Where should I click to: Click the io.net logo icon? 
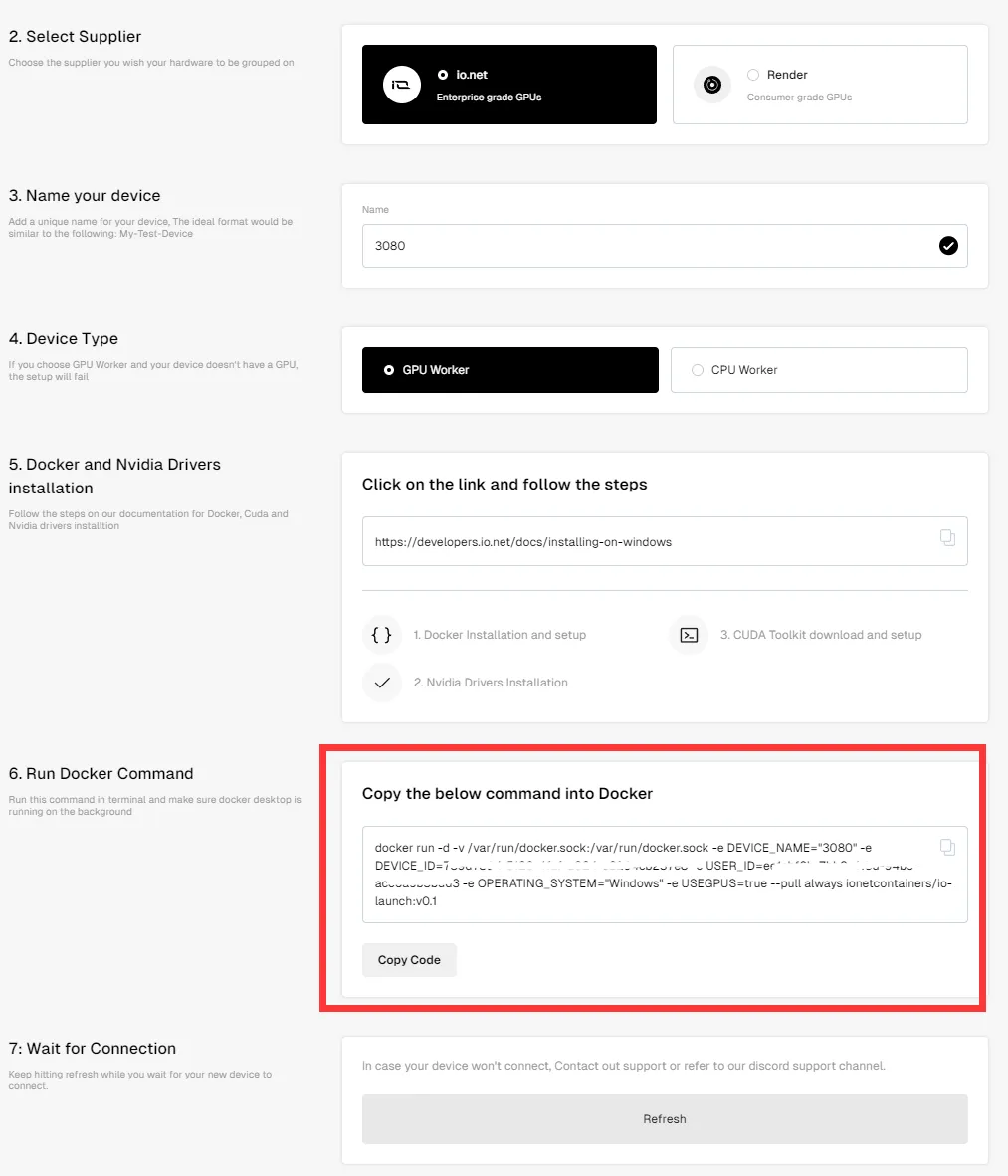(402, 85)
